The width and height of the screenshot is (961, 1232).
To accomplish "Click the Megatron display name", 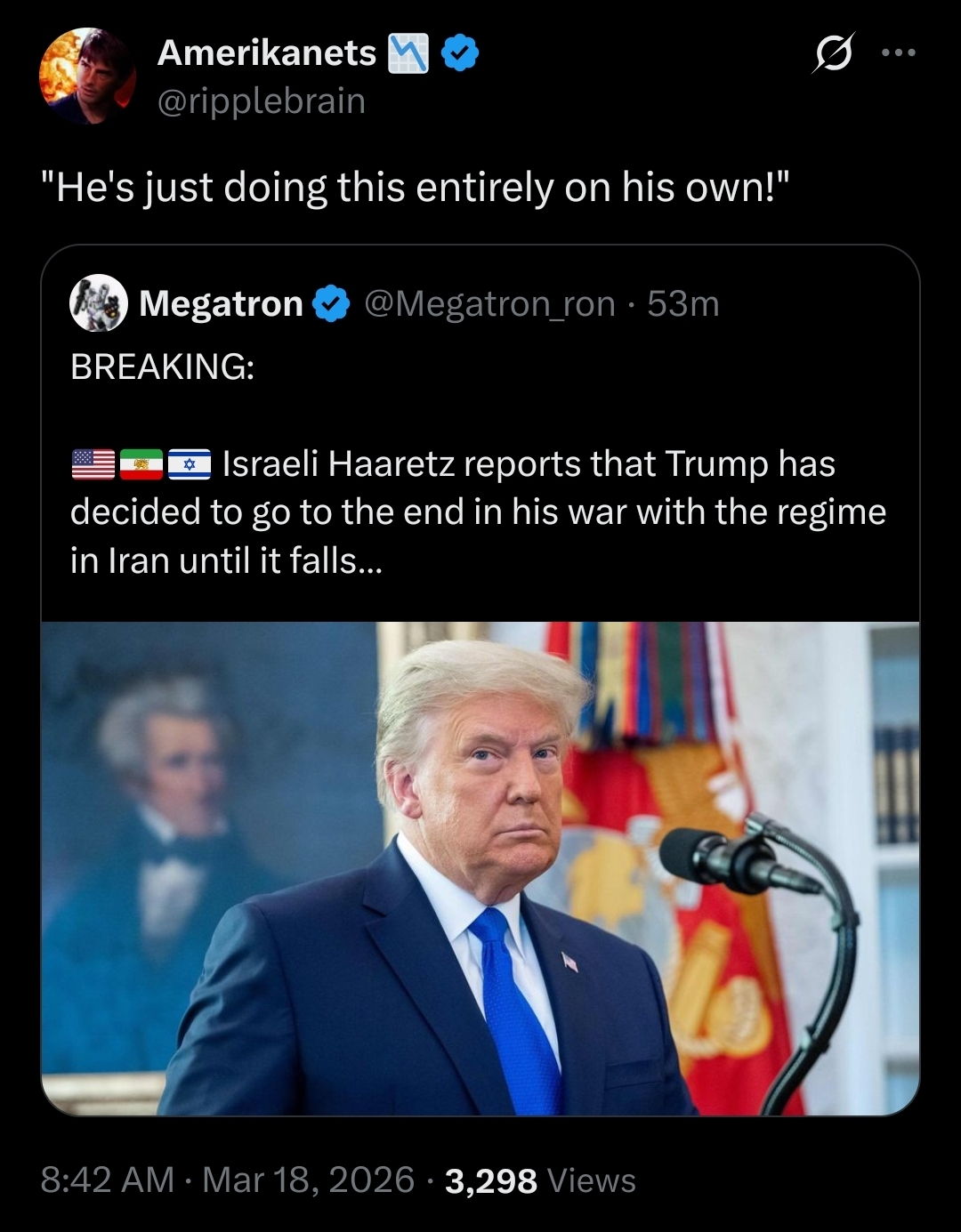I will pyautogui.click(x=221, y=304).
